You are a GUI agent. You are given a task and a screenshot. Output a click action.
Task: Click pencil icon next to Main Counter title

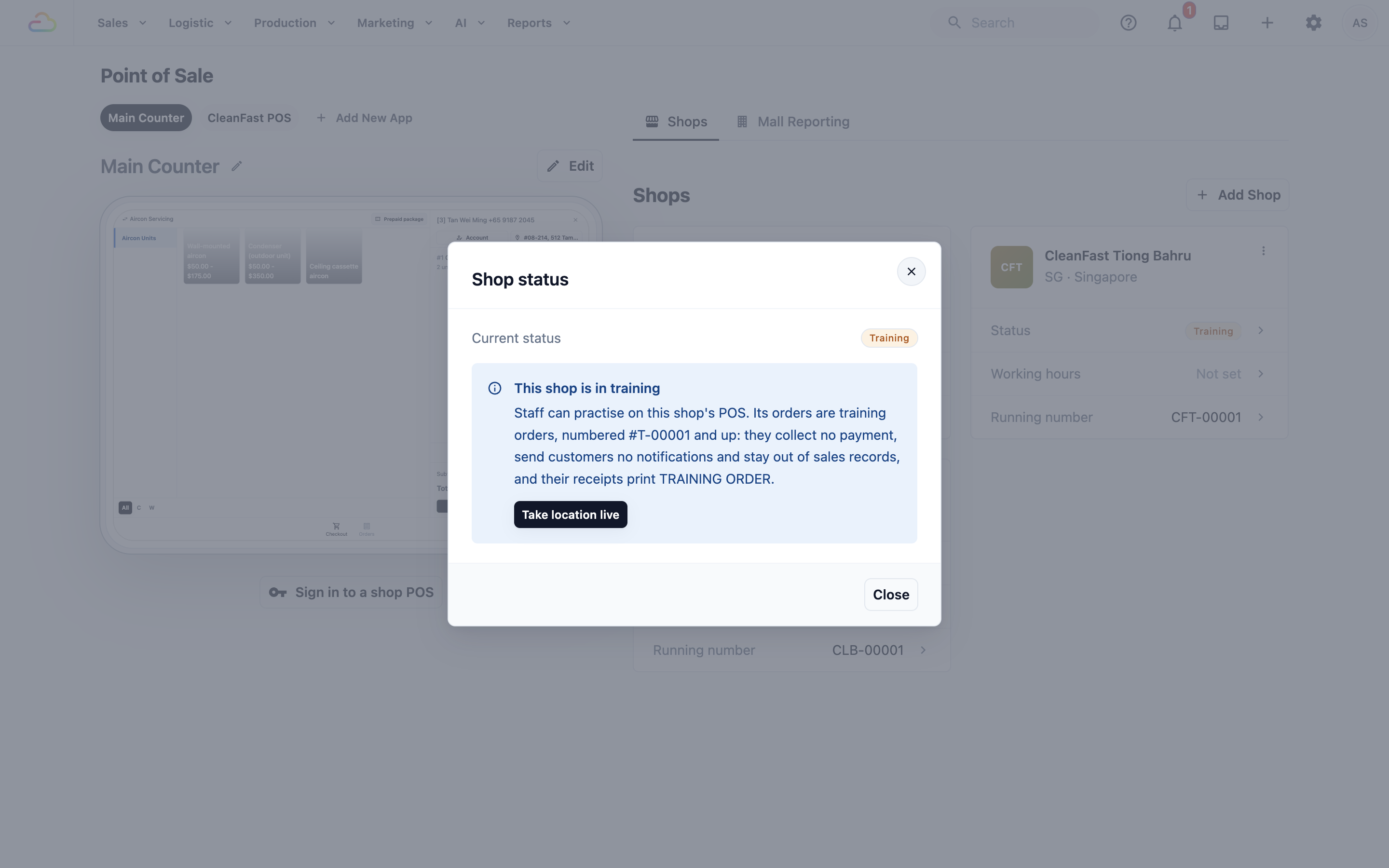(x=236, y=166)
